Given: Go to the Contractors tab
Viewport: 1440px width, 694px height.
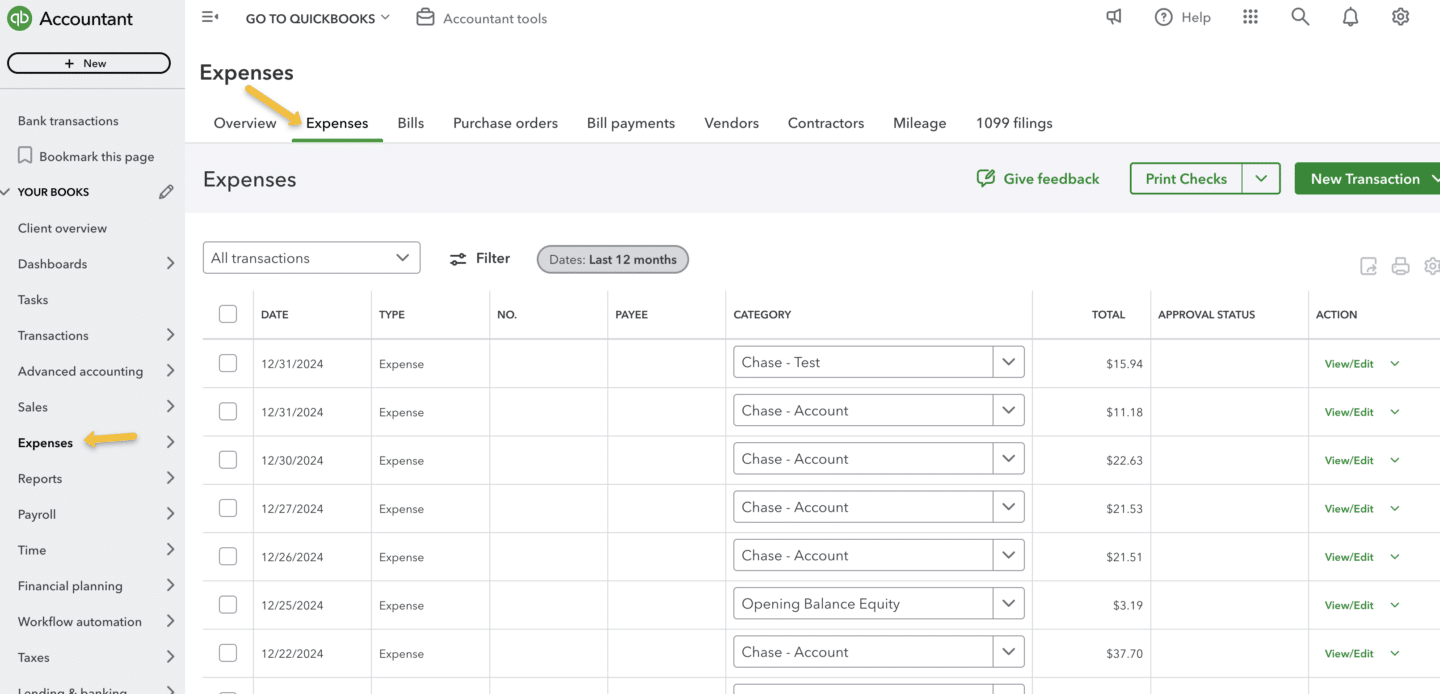Looking at the screenshot, I should click(x=826, y=123).
